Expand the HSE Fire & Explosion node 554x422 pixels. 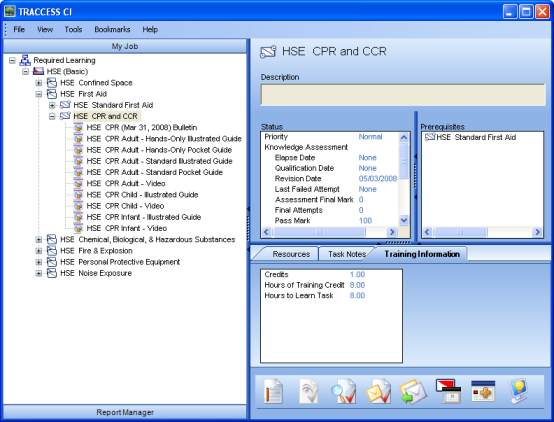pyautogui.click(x=39, y=251)
